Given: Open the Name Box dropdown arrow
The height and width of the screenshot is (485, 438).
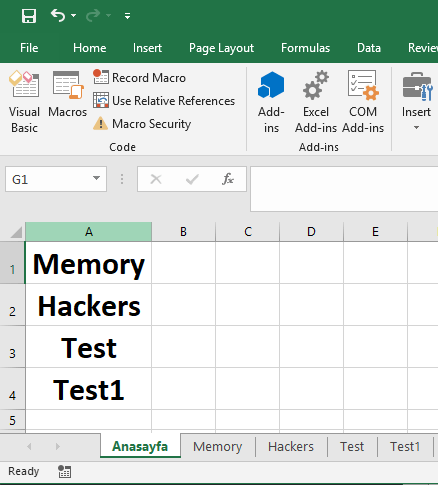Looking at the screenshot, I should [96, 178].
